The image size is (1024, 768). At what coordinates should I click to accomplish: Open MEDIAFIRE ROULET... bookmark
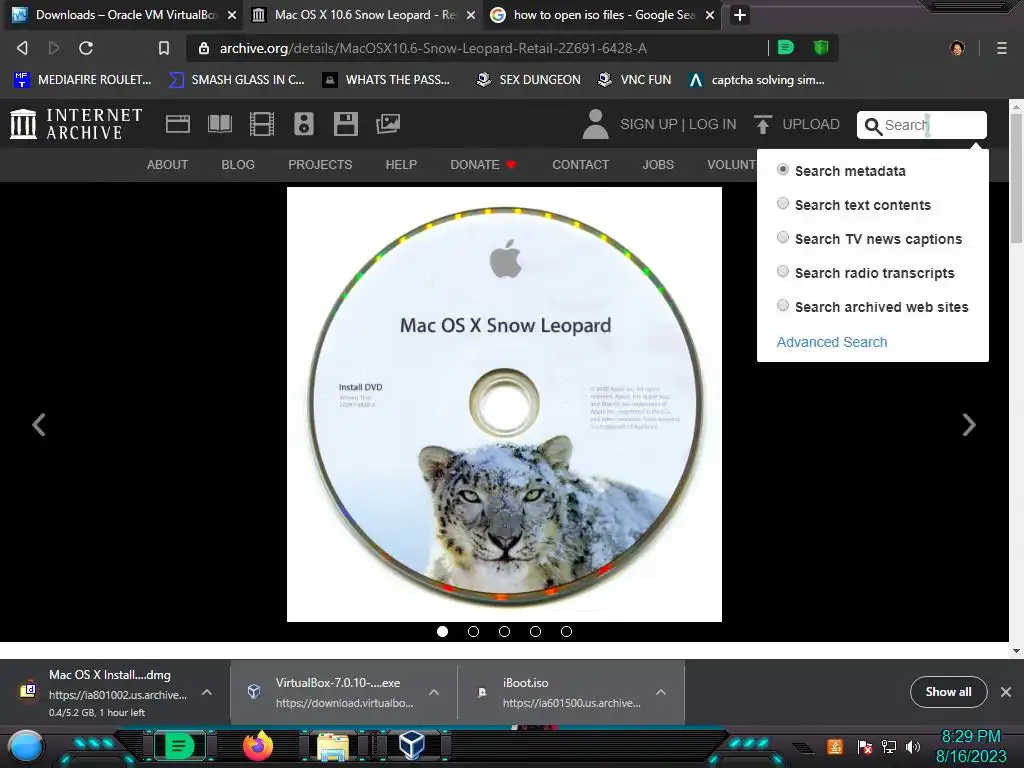[x=83, y=80]
